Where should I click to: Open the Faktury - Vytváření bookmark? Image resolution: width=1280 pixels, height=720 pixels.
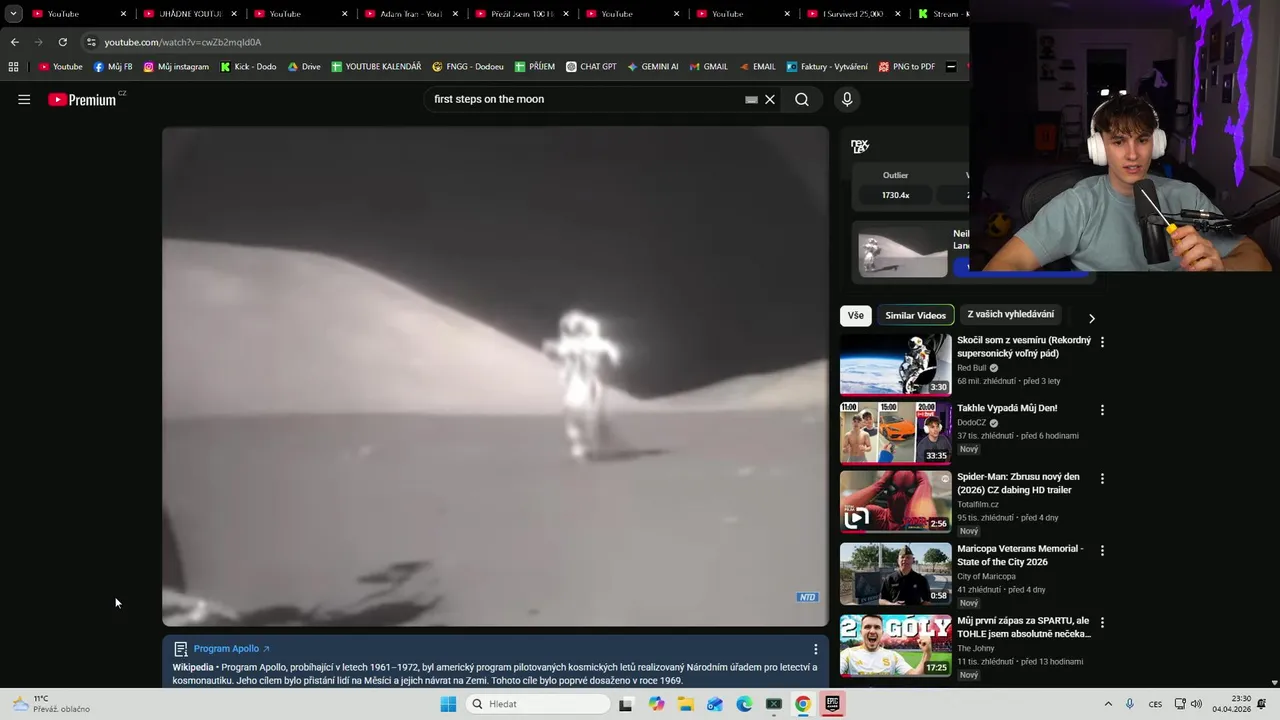(827, 67)
